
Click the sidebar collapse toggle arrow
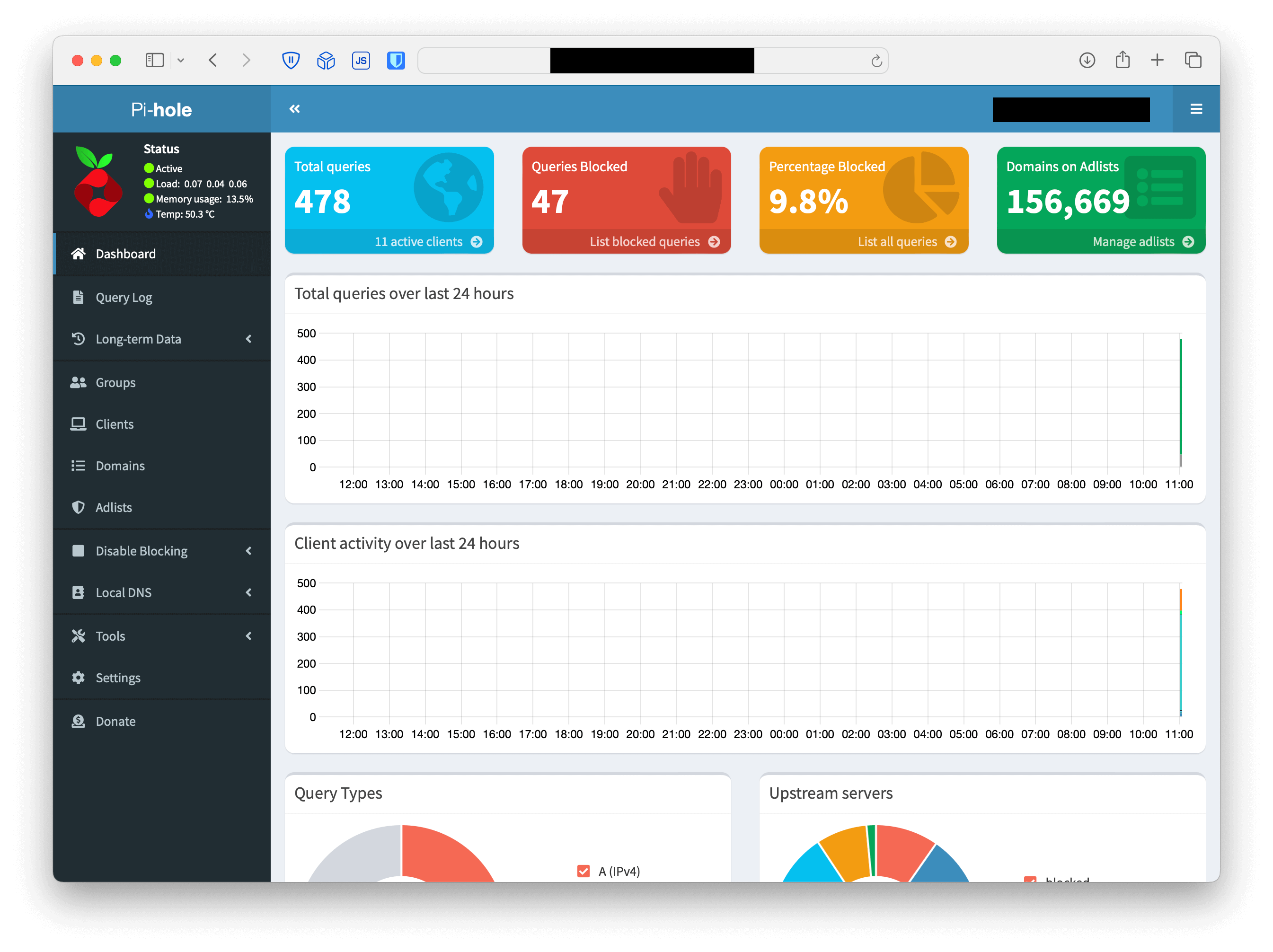point(294,109)
